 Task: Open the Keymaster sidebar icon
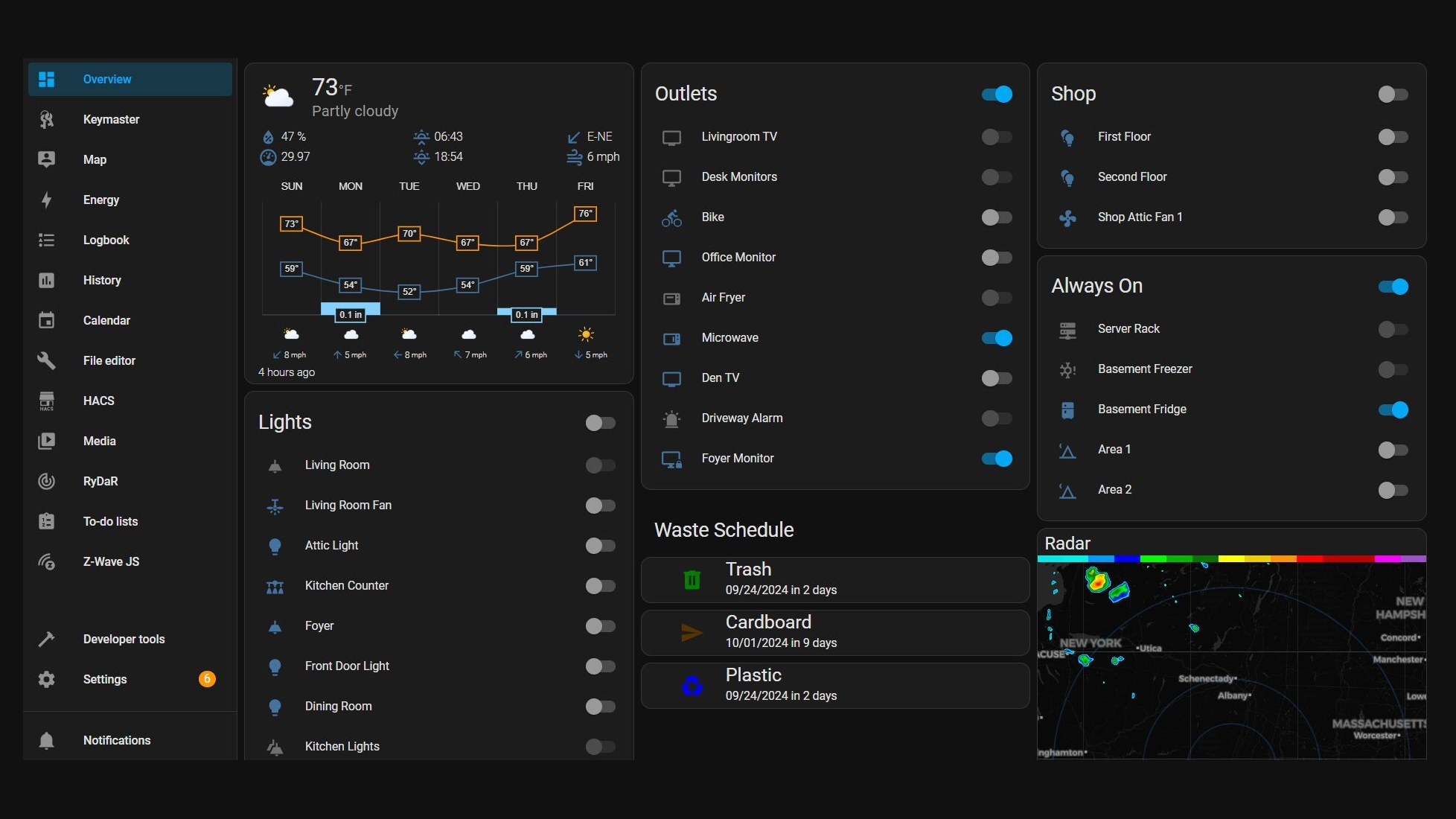[x=46, y=119]
